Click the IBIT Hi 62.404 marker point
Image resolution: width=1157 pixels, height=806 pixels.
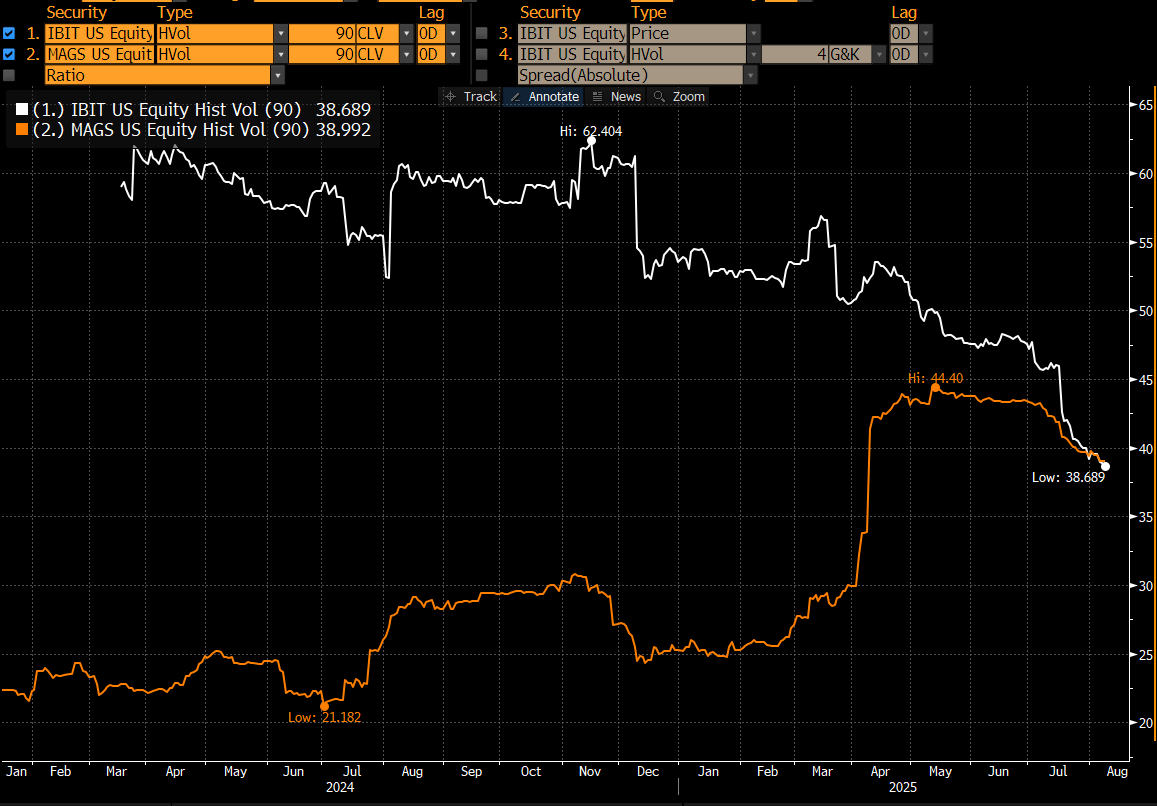point(591,140)
